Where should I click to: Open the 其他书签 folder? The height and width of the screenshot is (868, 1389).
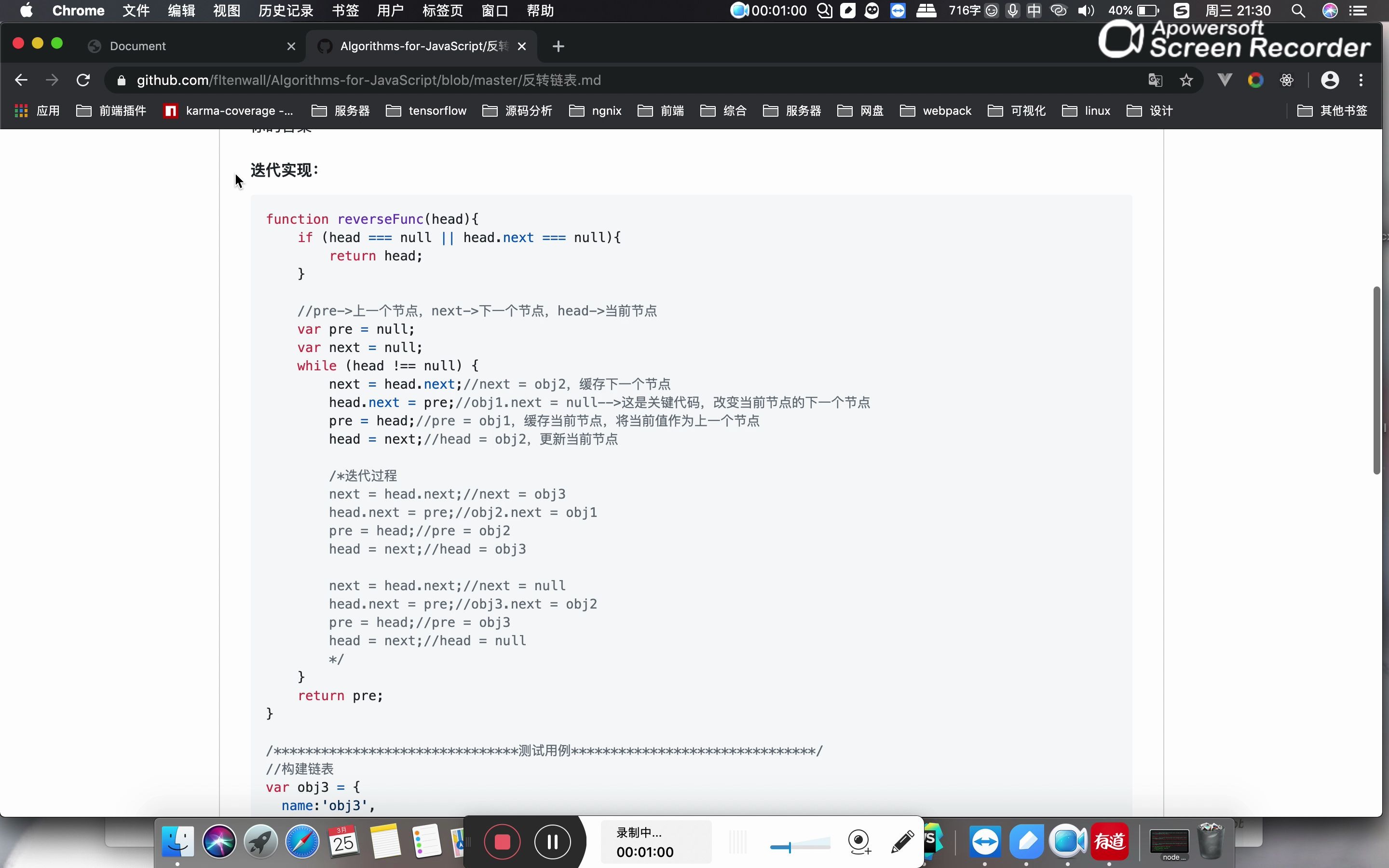tap(1332, 111)
